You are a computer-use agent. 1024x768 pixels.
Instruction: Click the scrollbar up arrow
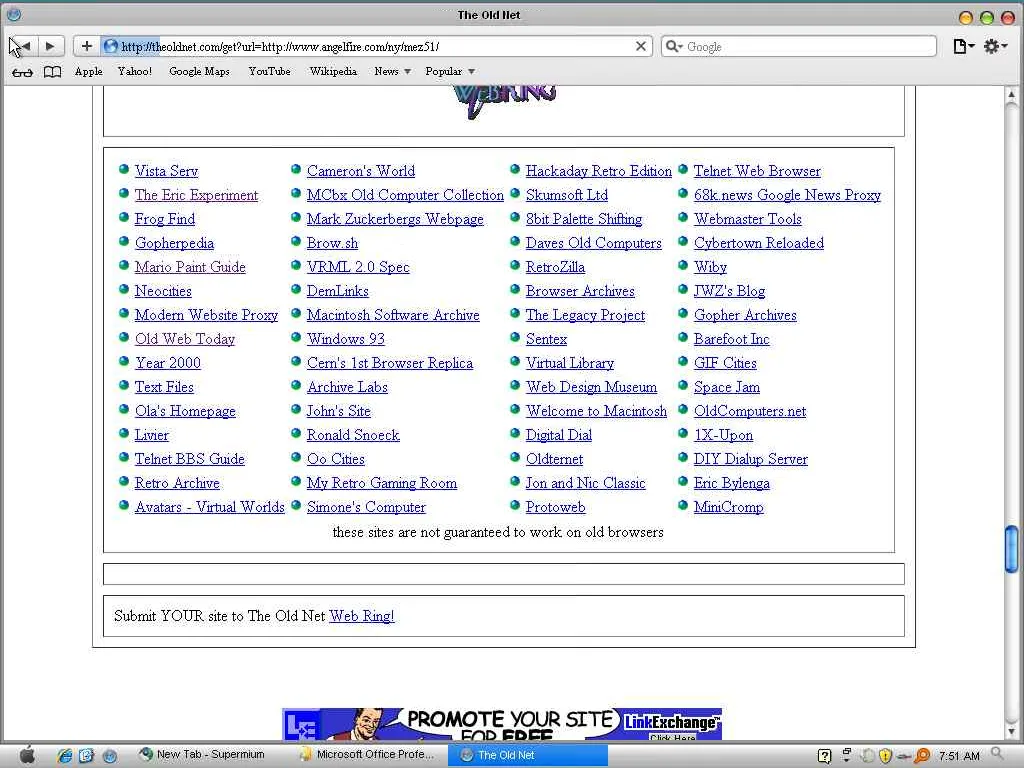pos(1011,95)
